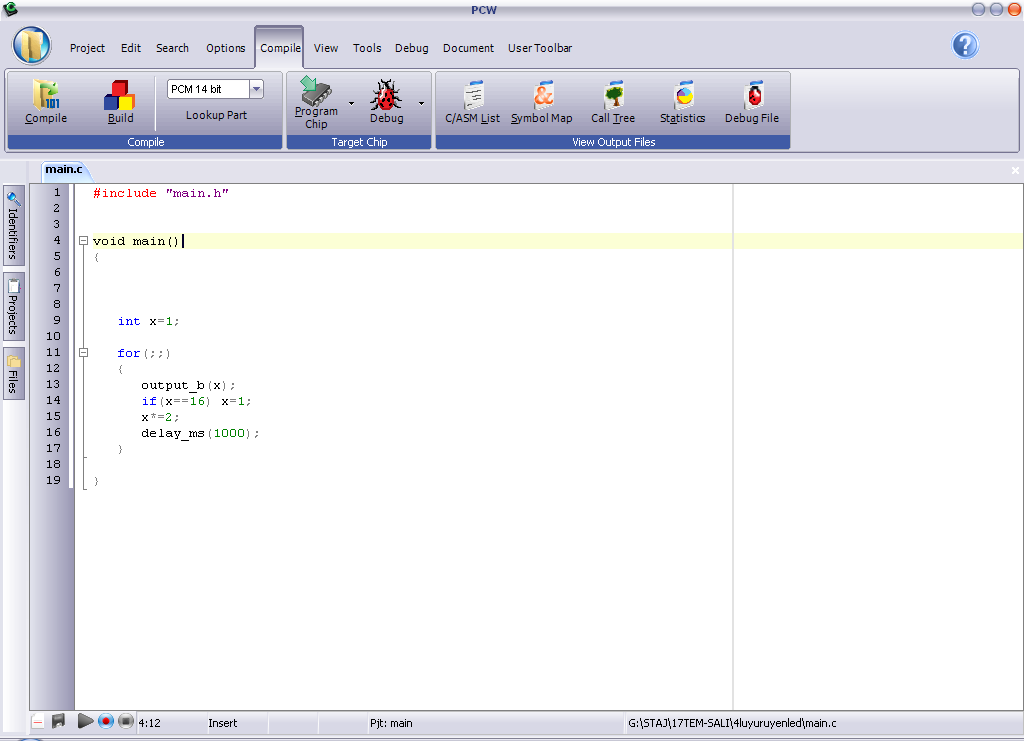Click the #include "main.h" line

(x=161, y=193)
